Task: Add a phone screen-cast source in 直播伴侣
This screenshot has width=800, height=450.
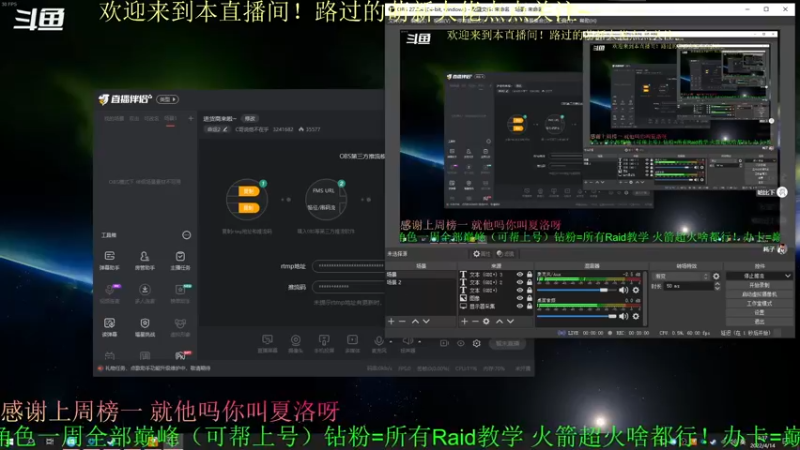Action: pyautogui.click(x=324, y=343)
